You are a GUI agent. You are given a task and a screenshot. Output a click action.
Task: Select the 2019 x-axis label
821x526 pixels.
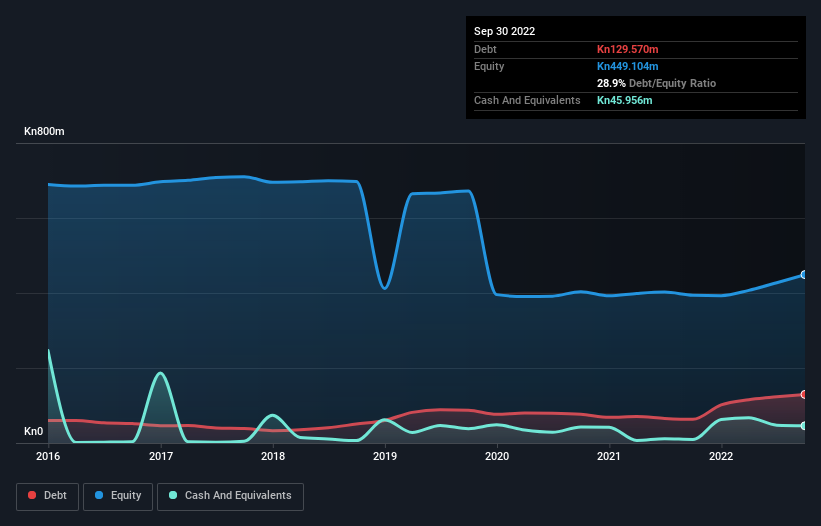coord(385,456)
